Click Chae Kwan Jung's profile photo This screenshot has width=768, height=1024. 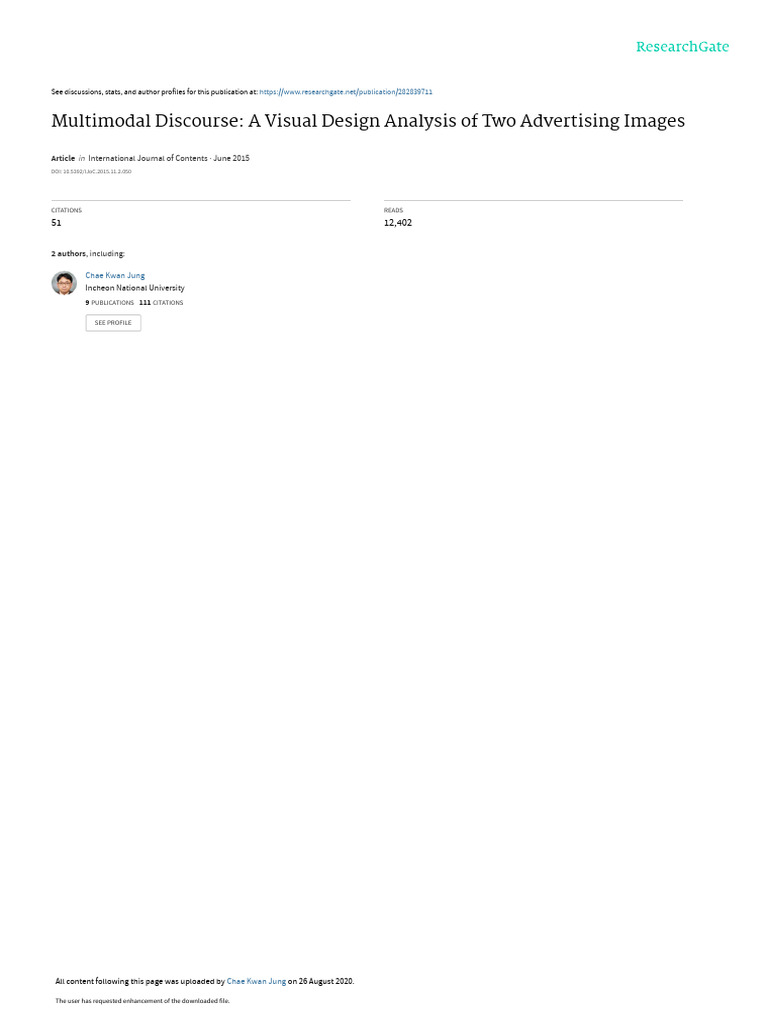click(x=64, y=283)
